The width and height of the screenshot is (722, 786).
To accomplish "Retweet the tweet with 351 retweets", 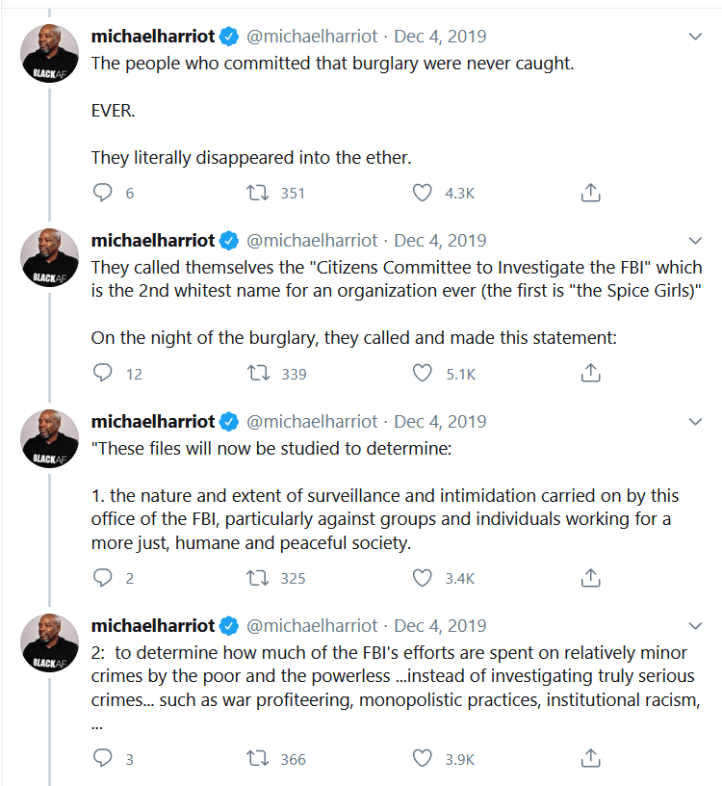I will tap(257, 193).
